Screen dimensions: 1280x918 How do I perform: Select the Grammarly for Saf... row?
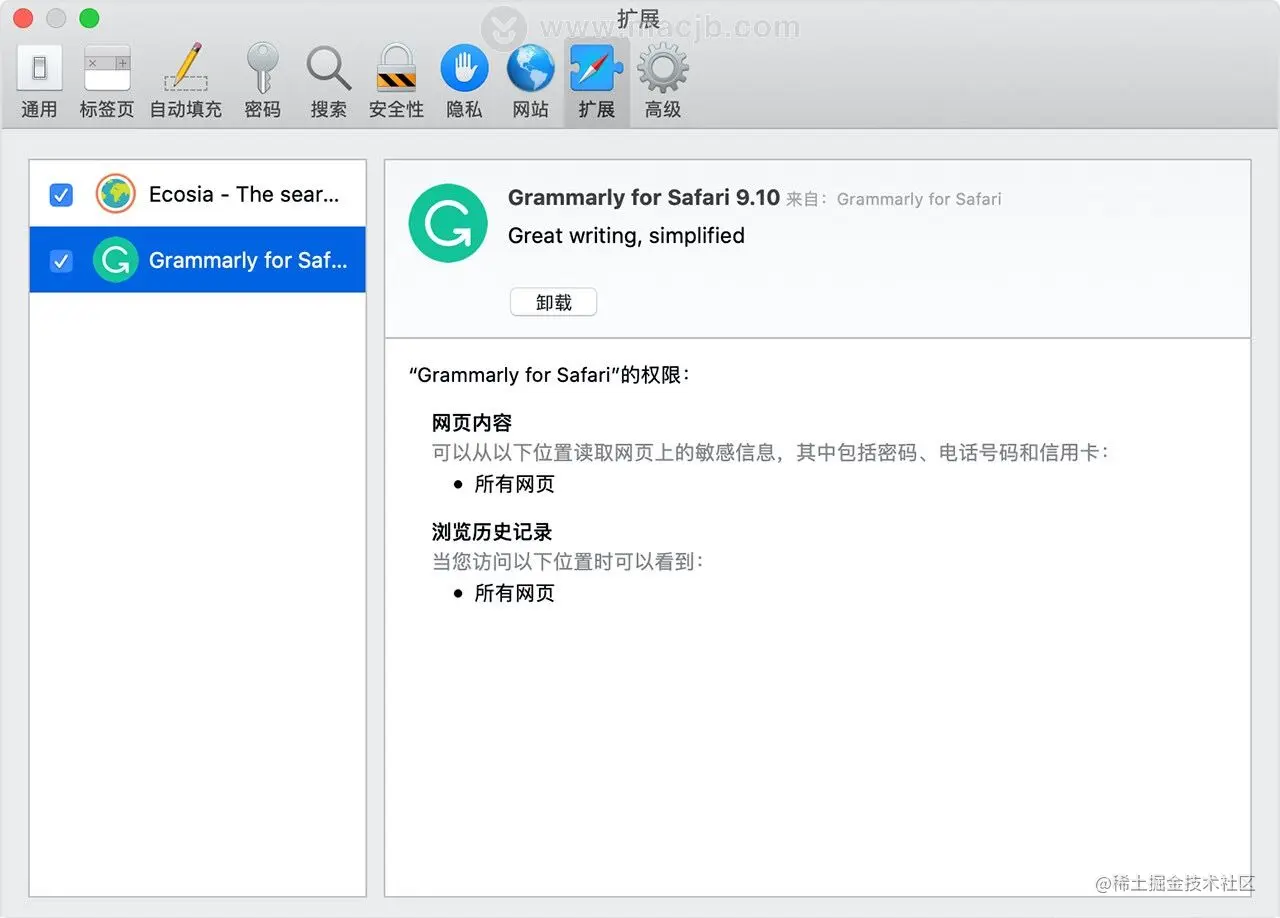tap(198, 260)
